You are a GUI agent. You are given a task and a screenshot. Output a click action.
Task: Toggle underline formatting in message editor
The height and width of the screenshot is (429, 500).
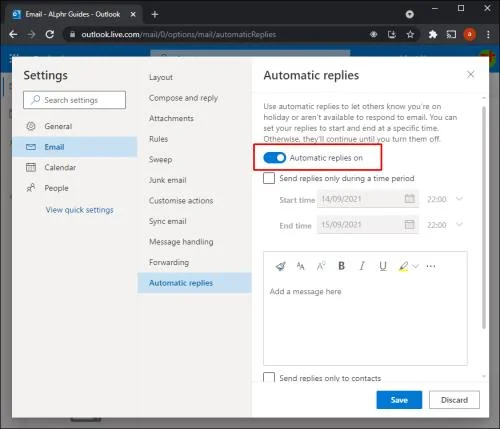(x=383, y=266)
